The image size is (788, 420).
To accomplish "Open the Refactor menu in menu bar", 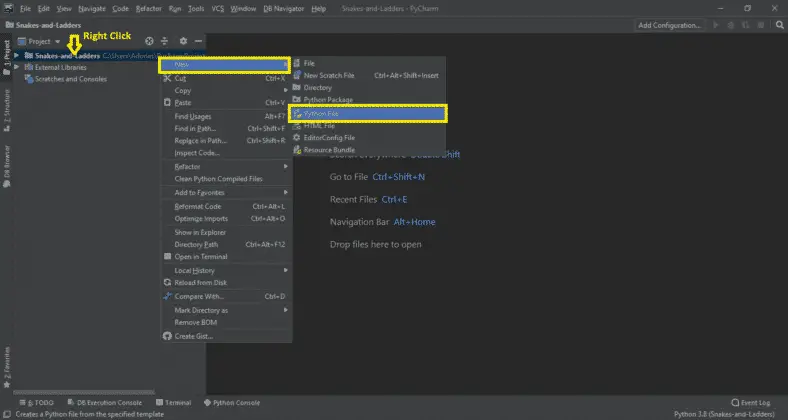I will point(148,8).
